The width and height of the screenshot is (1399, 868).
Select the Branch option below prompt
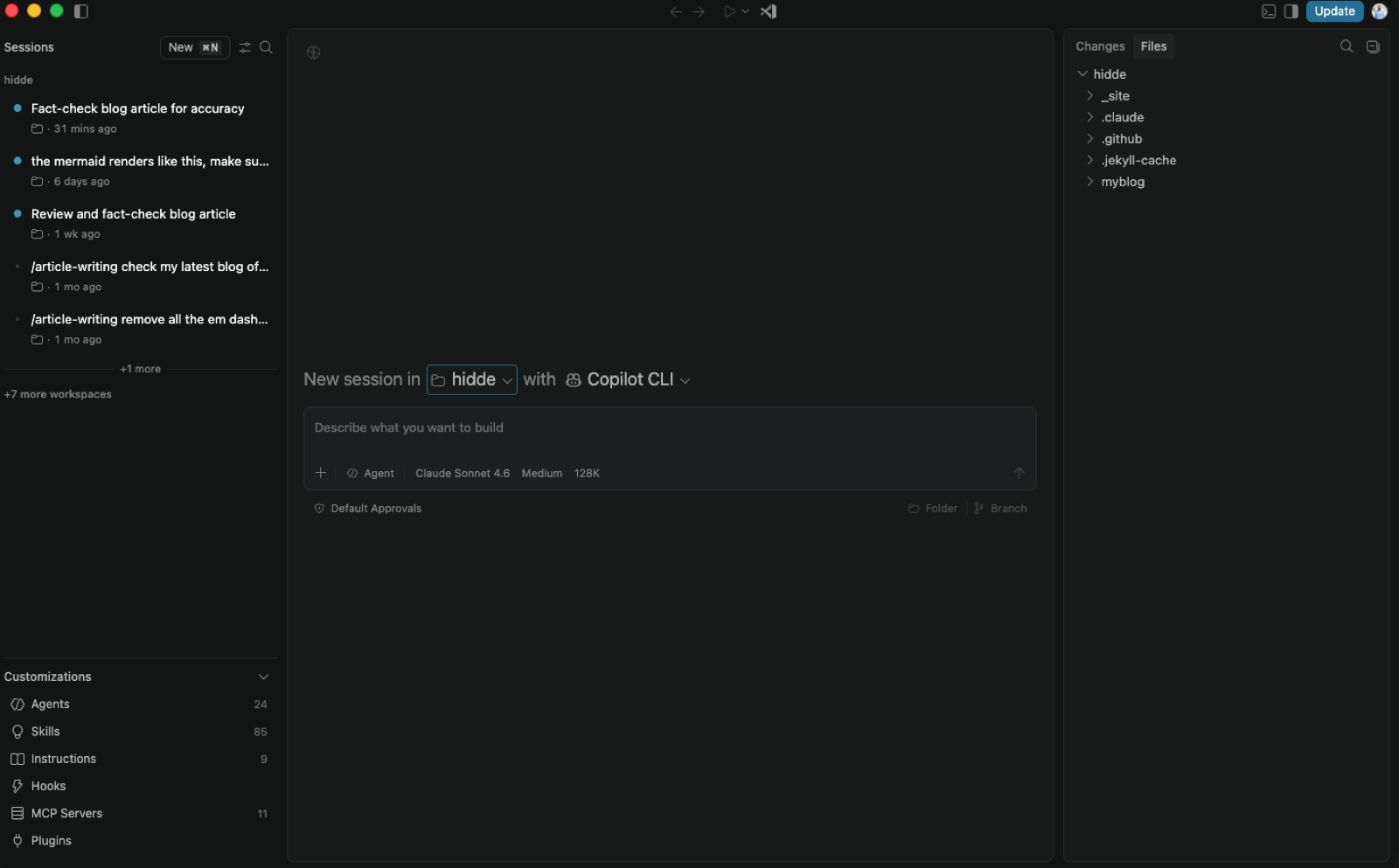(x=1001, y=508)
